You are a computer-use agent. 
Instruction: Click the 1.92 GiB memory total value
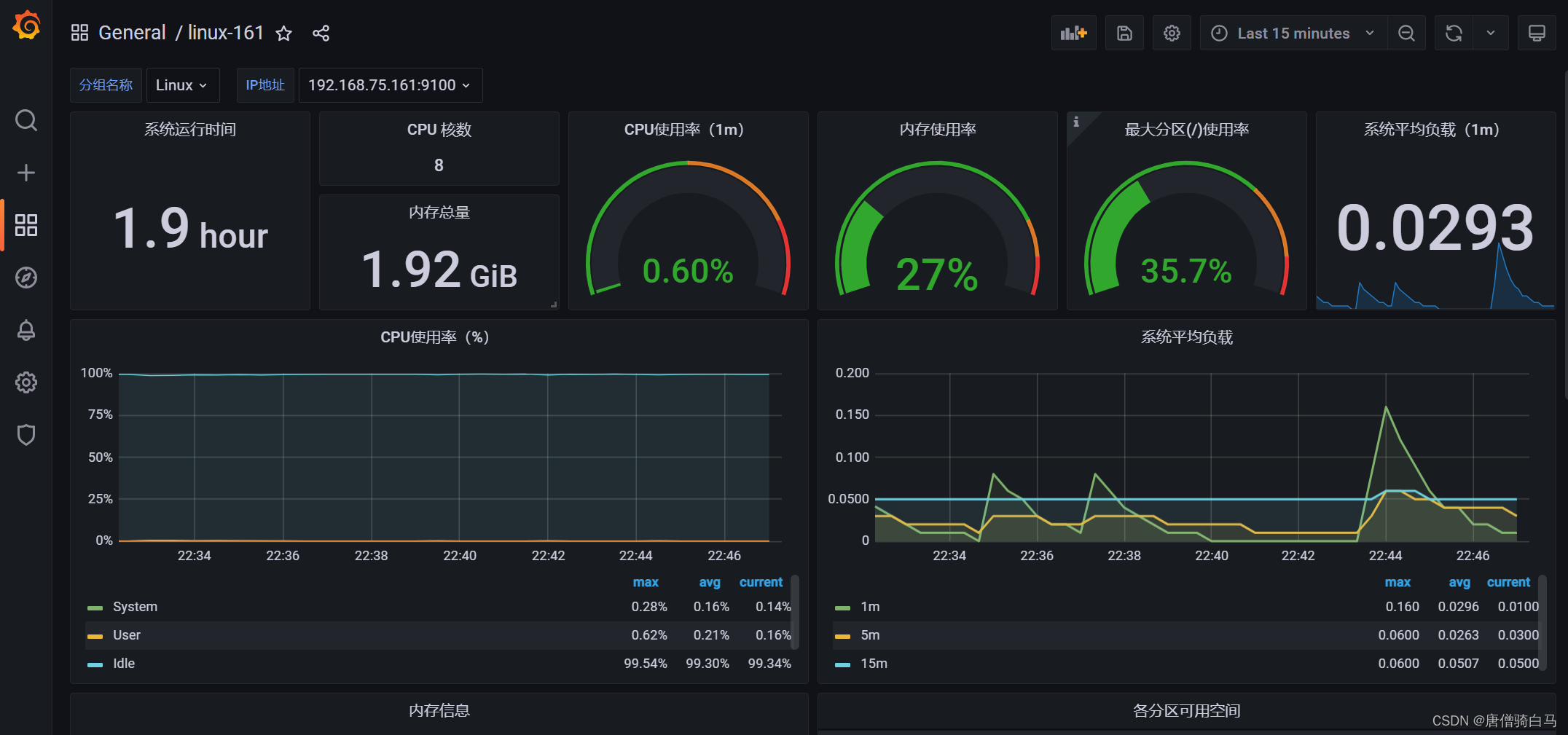click(x=439, y=270)
